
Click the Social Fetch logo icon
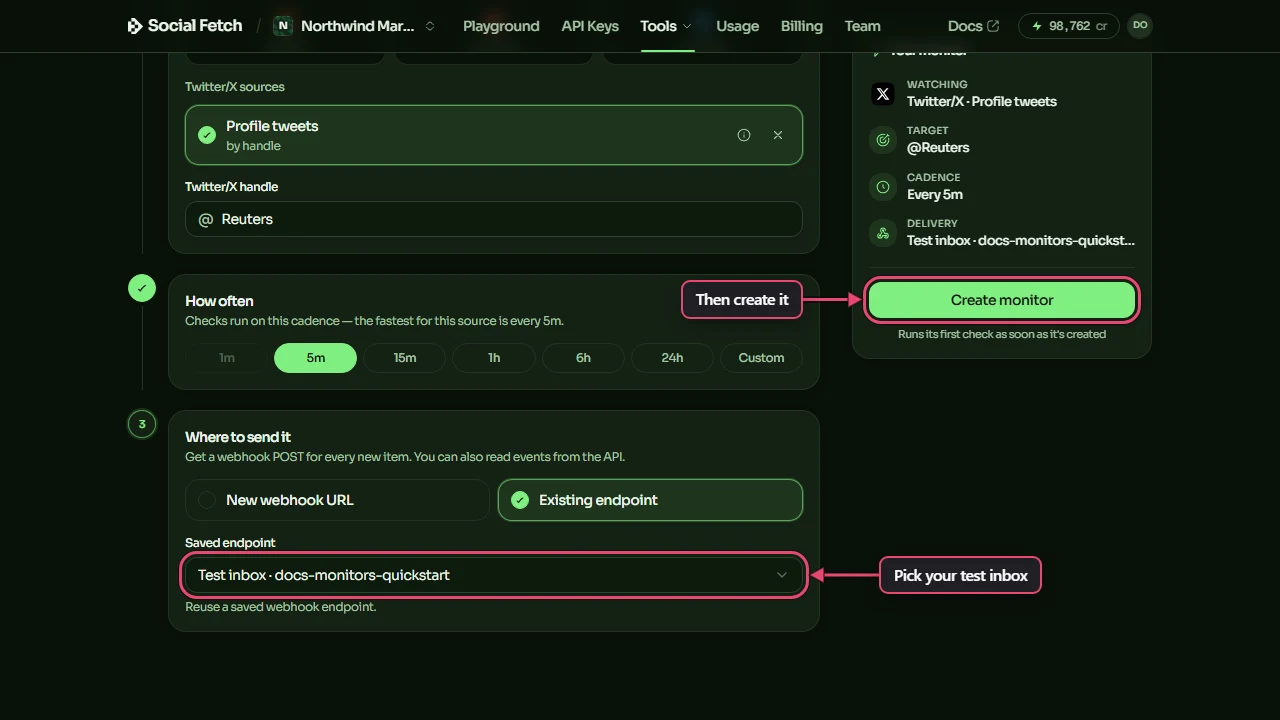pos(135,26)
